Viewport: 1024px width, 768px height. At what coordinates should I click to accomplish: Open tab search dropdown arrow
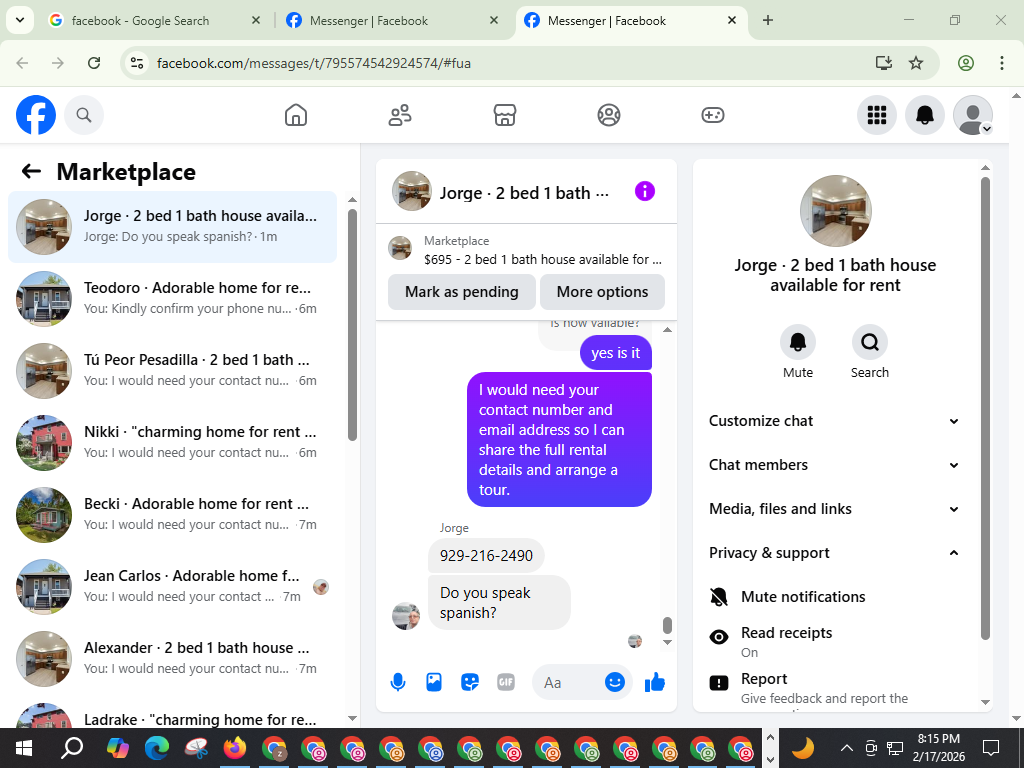coord(20,20)
